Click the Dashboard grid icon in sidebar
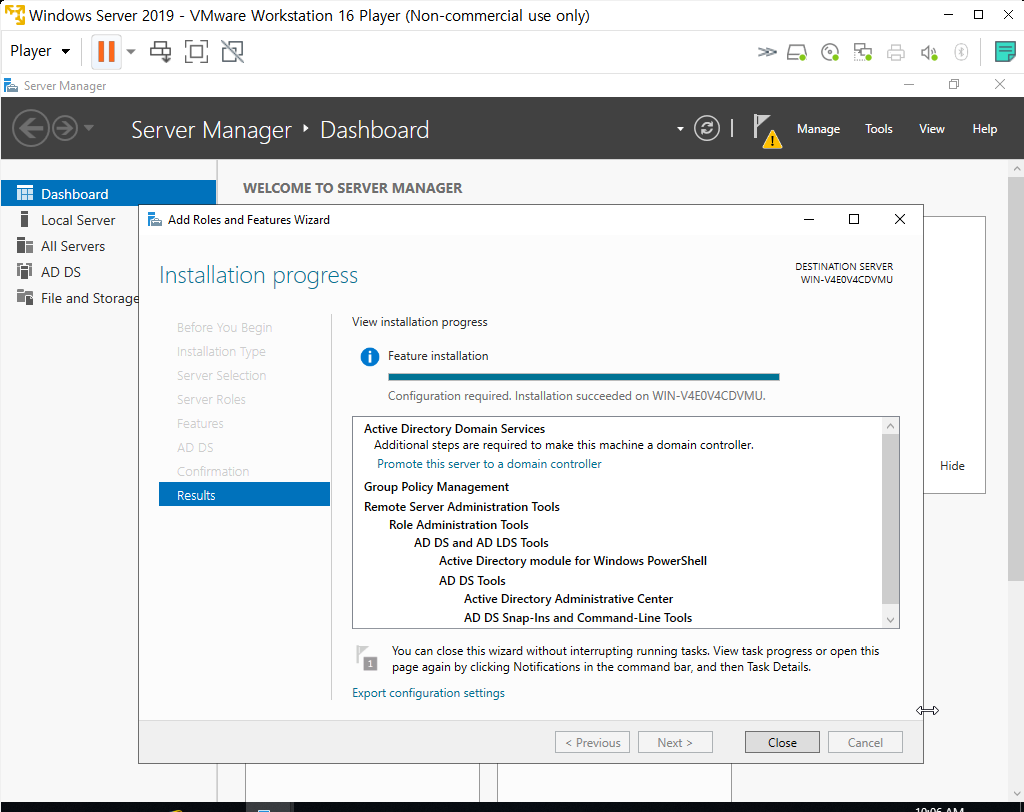 (x=25, y=193)
